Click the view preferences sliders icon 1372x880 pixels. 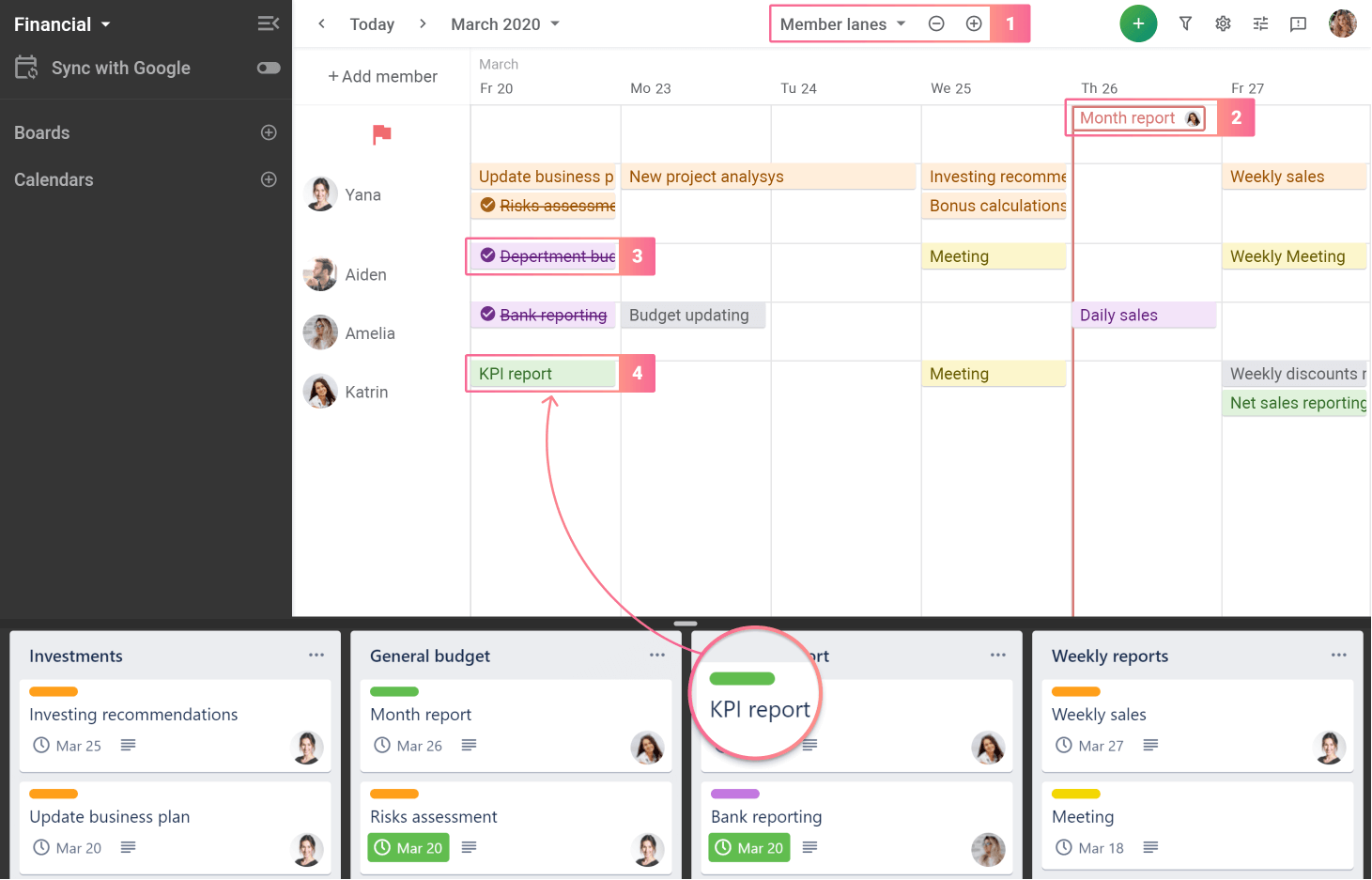click(1260, 23)
